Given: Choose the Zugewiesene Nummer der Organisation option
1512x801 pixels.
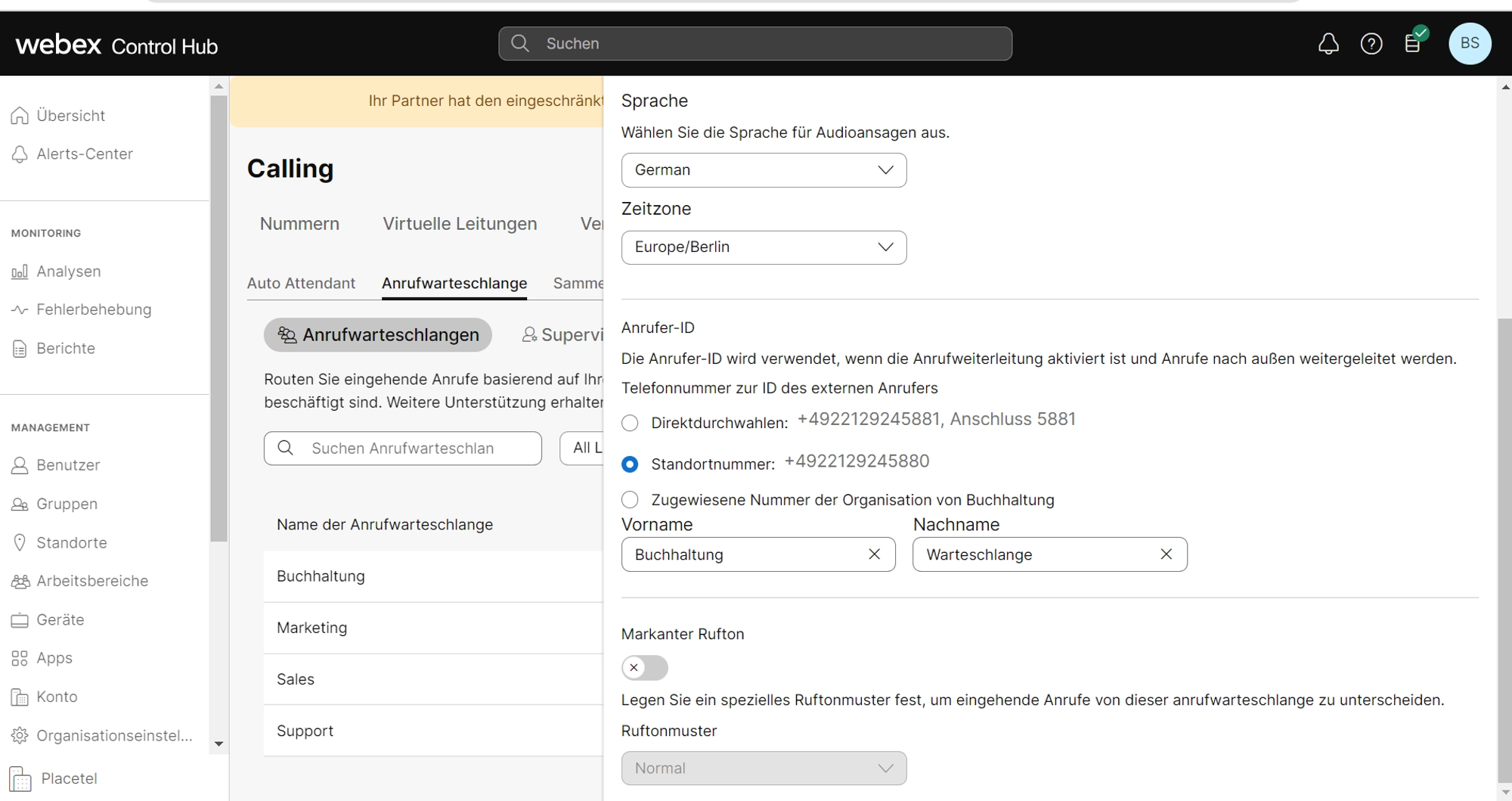Looking at the screenshot, I should [x=630, y=500].
